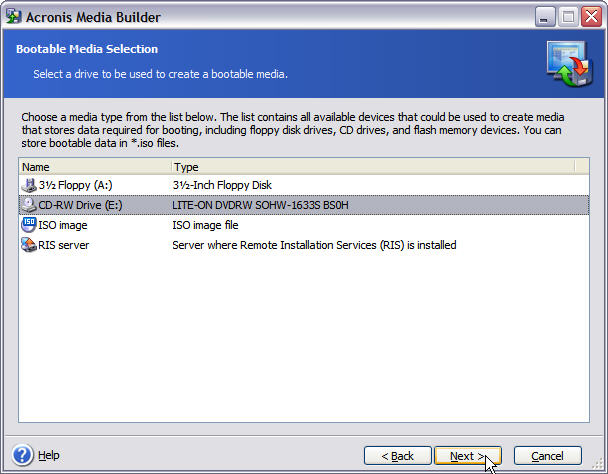This screenshot has width=608, height=474.
Task: Click the 3½-Inch Floppy Disk type cell
Action: coord(222,185)
